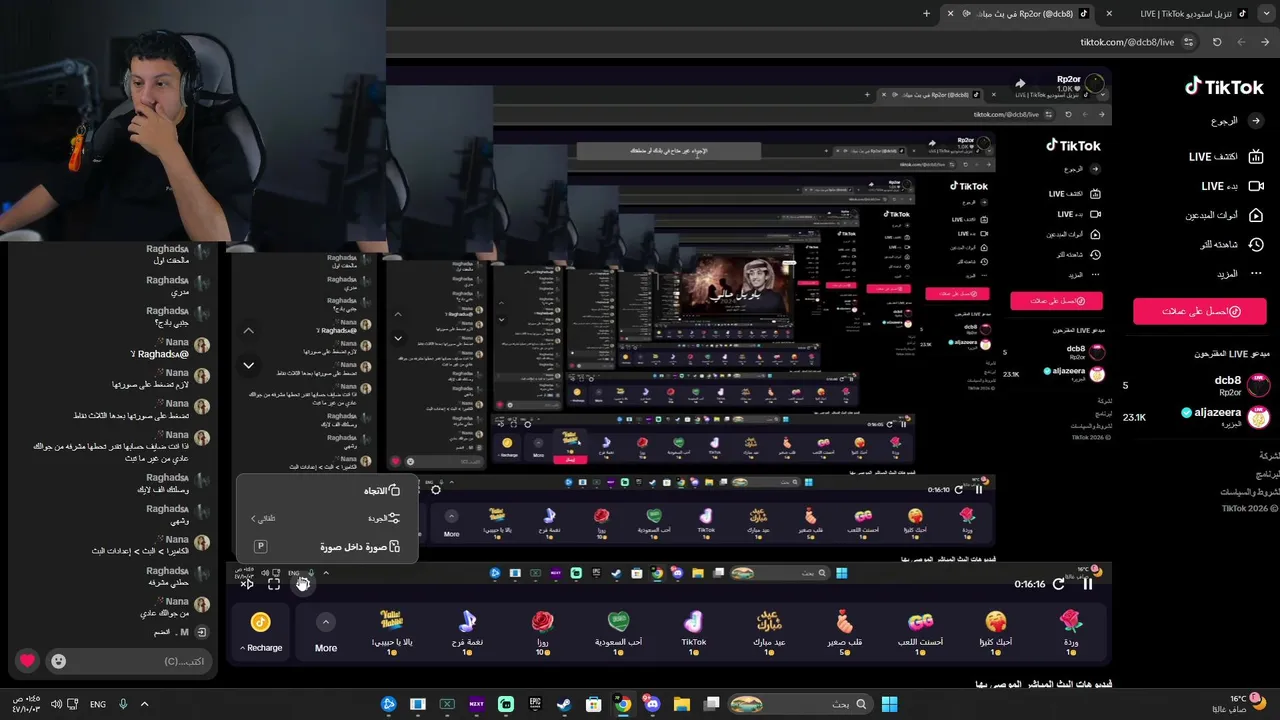Toggle the player mute button
Image resolution: width=1280 pixels, height=720 pixels.
(246, 584)
